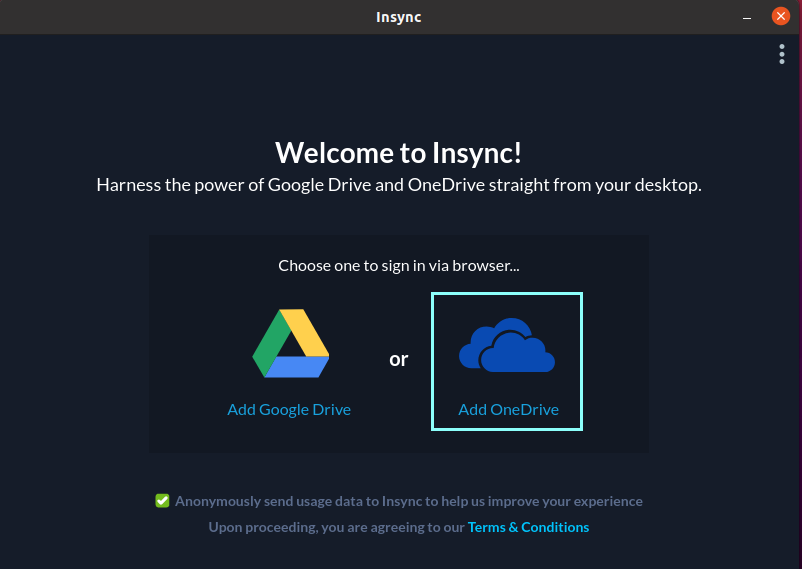802x569 pixels.
Task: Uncheck anonymous usage data checkbox
Action: pyautogui.click(x=162, y=501)
